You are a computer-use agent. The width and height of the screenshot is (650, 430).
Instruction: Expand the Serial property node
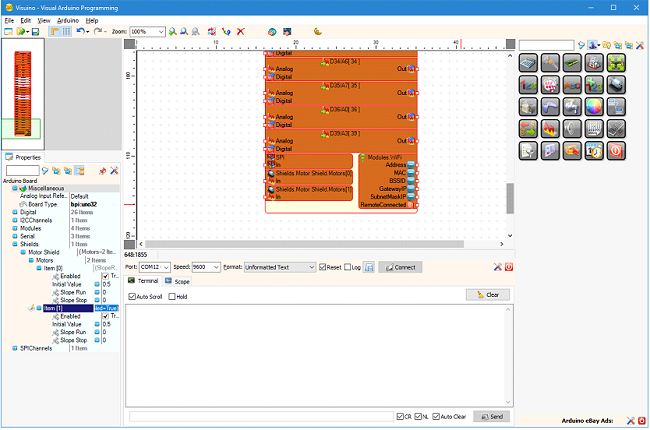point(15,236)
